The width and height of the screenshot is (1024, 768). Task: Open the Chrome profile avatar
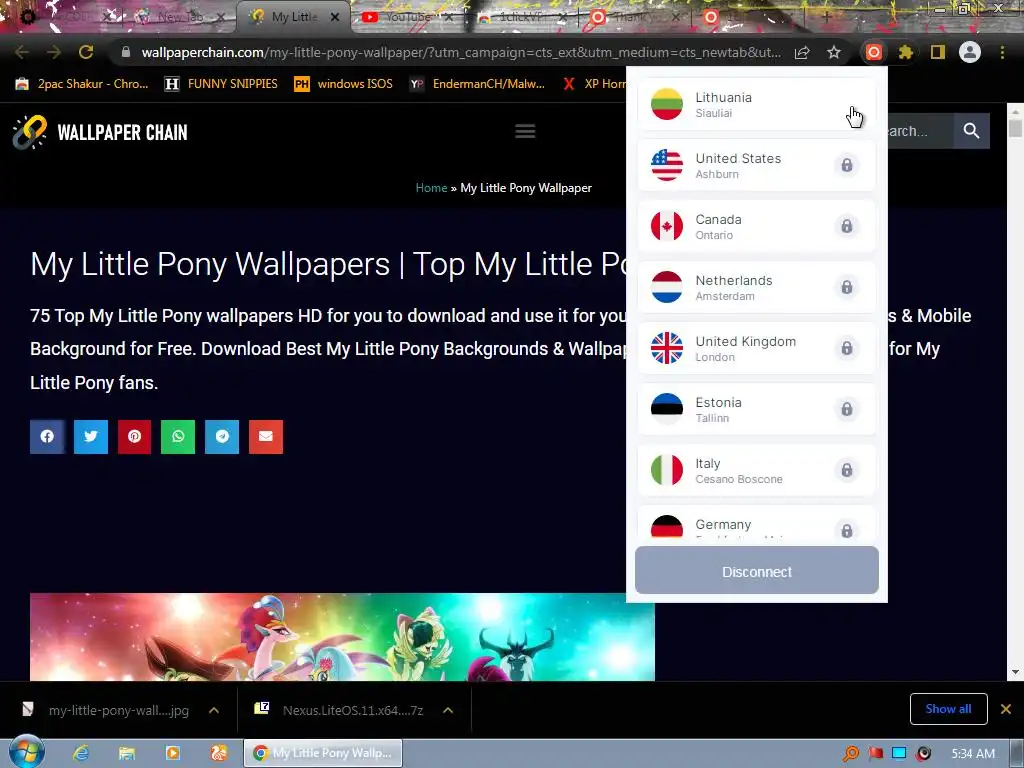970,52
